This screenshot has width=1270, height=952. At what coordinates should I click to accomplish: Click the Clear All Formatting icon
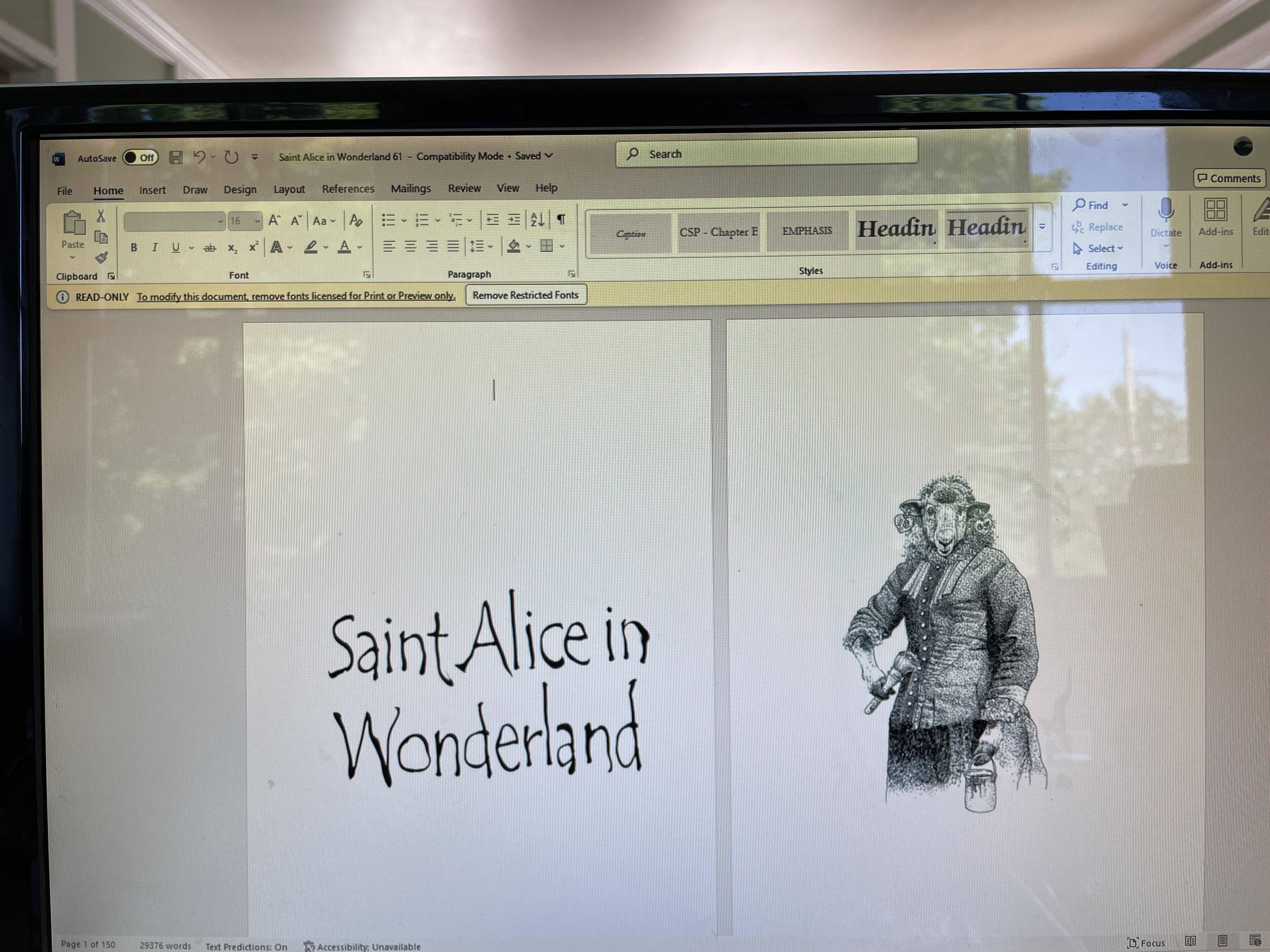click(356, 220)
